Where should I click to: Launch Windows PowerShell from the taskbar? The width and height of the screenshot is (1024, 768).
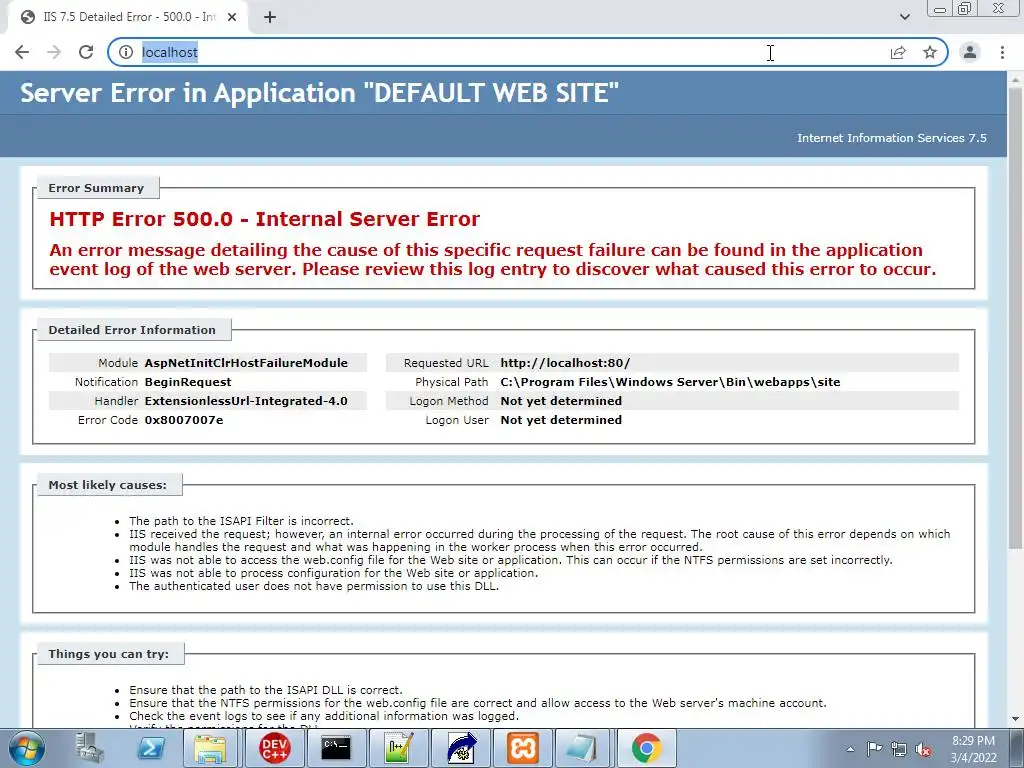[x=151, y=748]
